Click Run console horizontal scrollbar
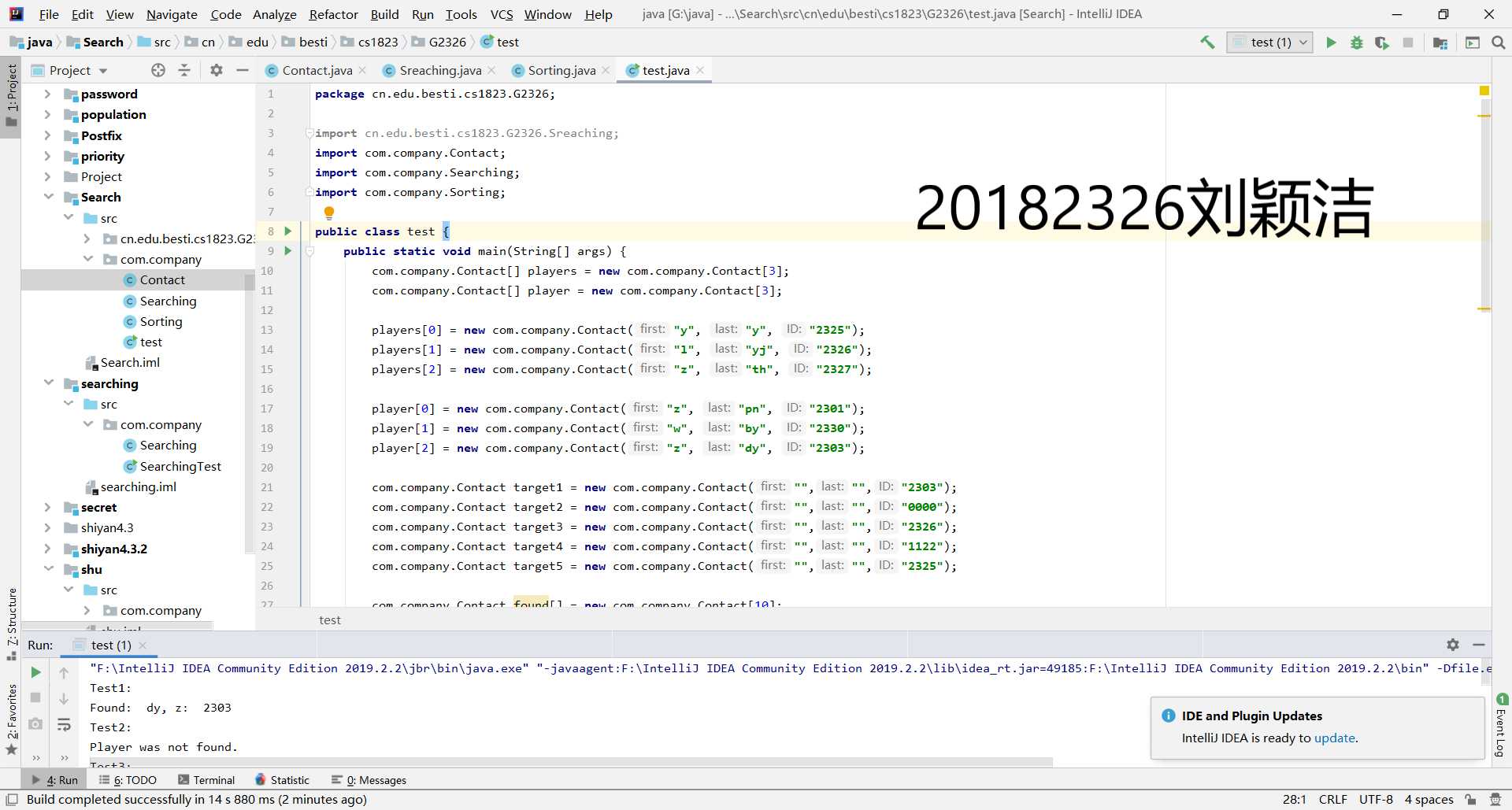The width and height of the screenshot is (1512, 810). (x=571, y=762)
